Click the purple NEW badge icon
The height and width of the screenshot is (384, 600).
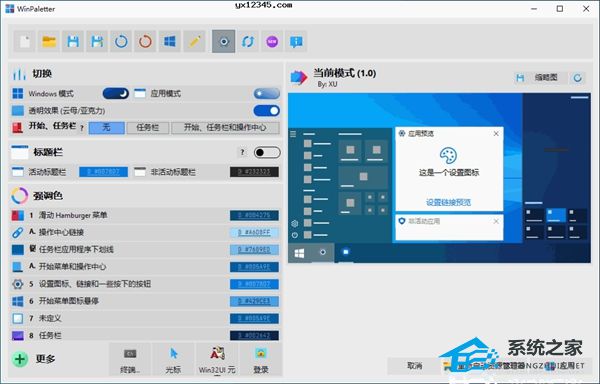click(272, 41)
